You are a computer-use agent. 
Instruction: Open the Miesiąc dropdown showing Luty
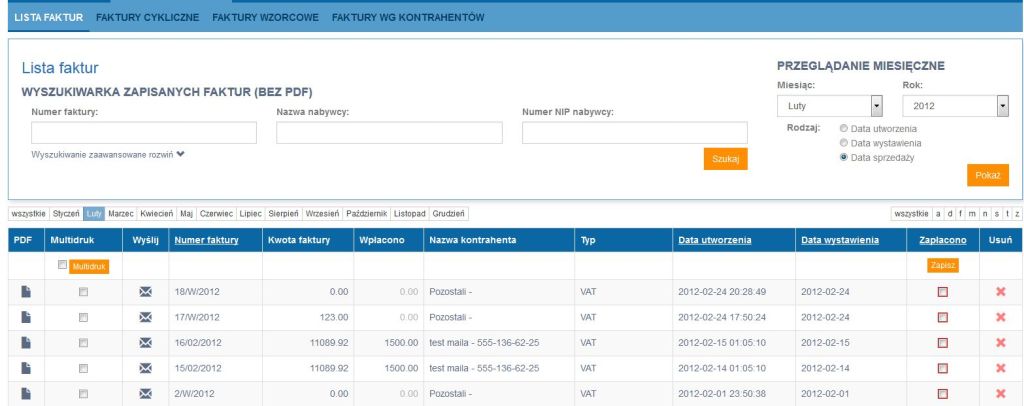coord(830,106)
